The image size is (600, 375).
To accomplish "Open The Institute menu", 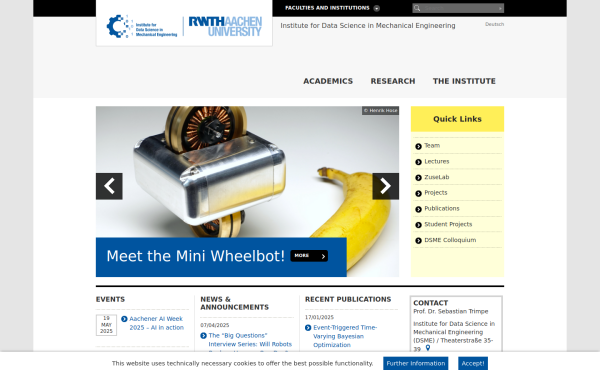I will click(x=464, y=81).
